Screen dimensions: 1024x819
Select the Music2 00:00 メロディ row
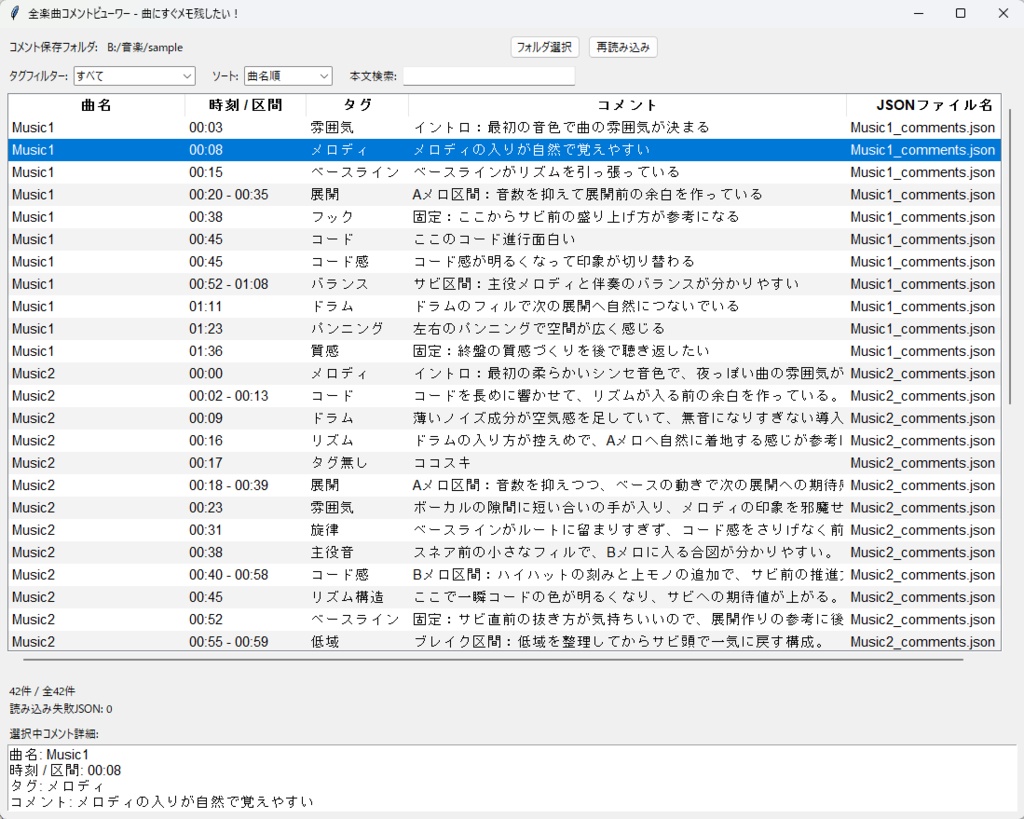(x=504, y=374)
